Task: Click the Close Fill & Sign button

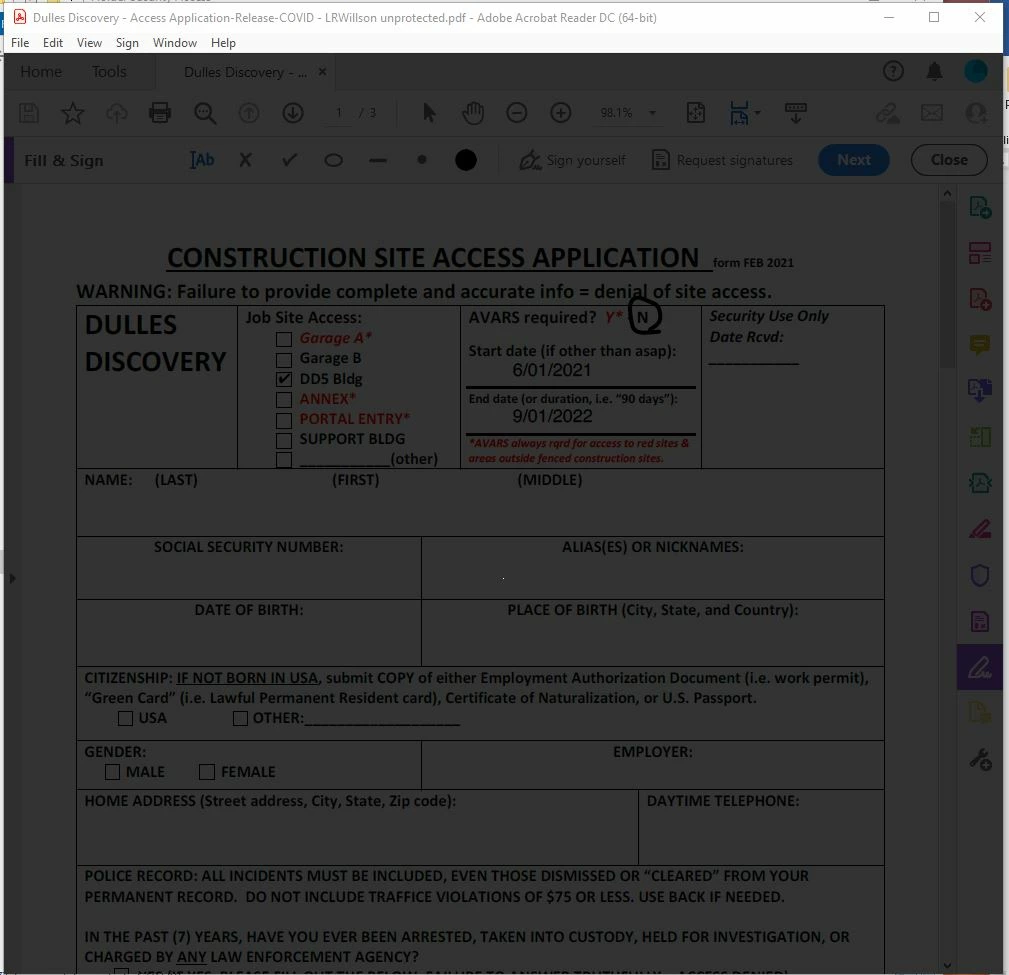Action: point(949,160)
